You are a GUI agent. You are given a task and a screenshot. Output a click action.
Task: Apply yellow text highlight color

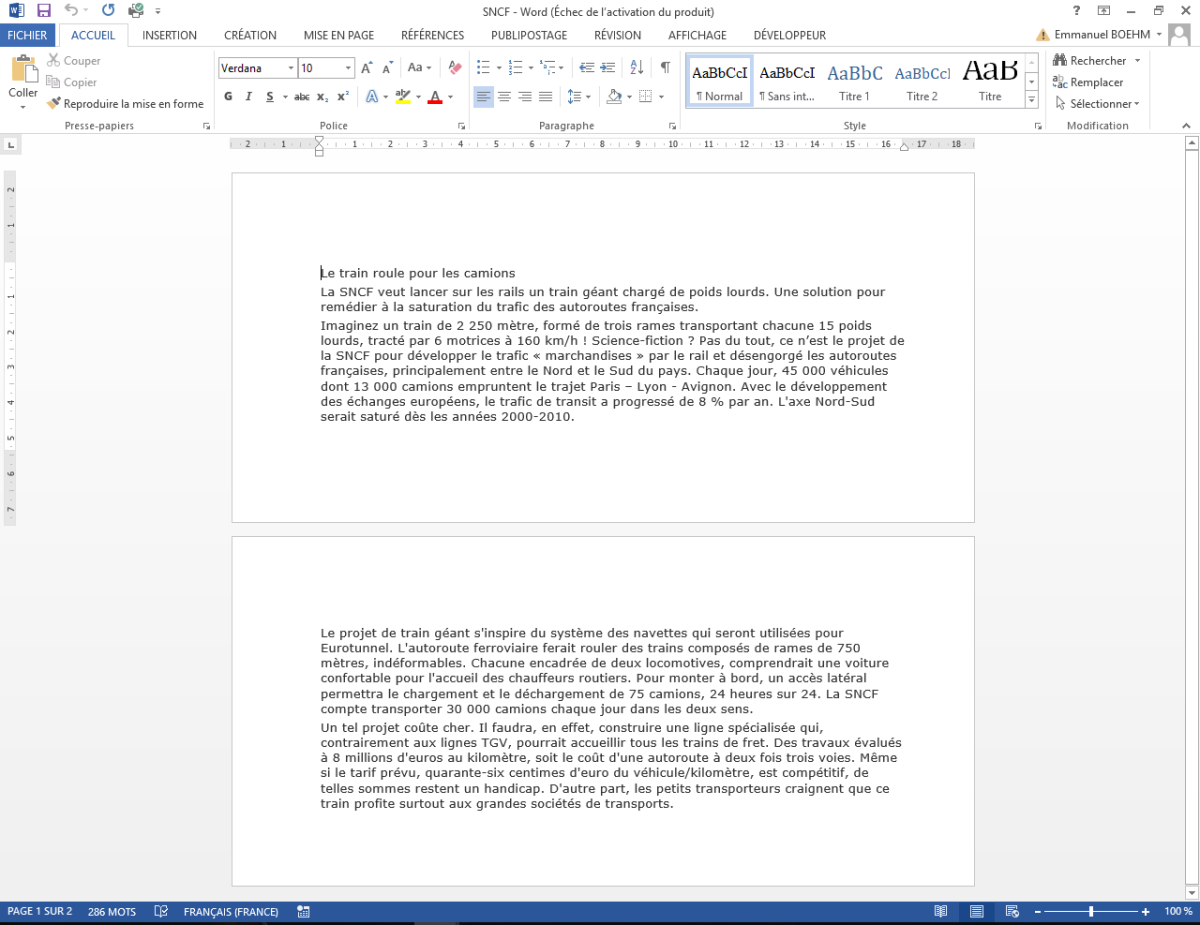point(402,97)
